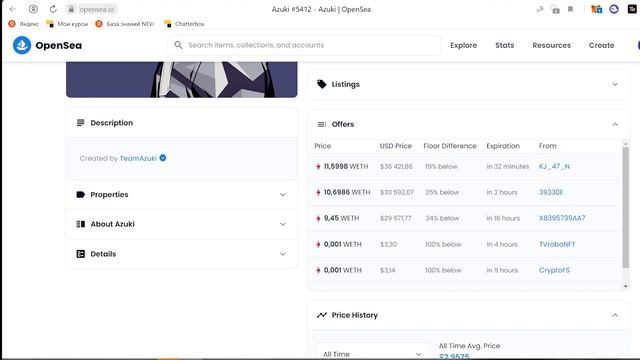The height and width of the screenshot is (360, 640).
Task: Open the TVroboNFT offerer profile
Action: tap(557, 244)
